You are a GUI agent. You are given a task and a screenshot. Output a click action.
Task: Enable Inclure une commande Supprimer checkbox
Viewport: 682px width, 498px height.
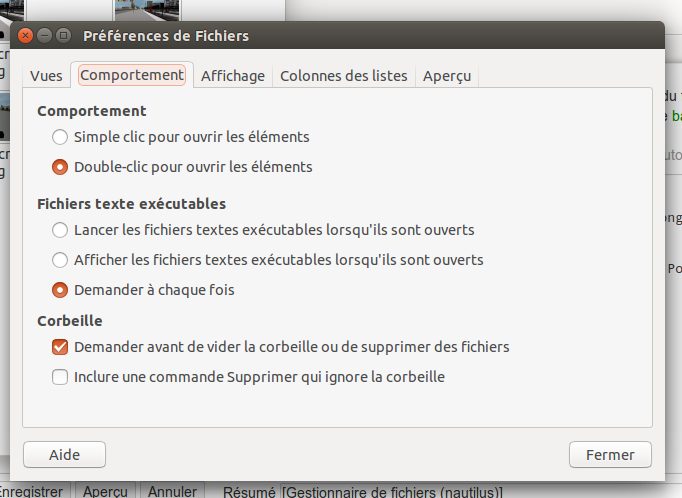tap(61, 377)
